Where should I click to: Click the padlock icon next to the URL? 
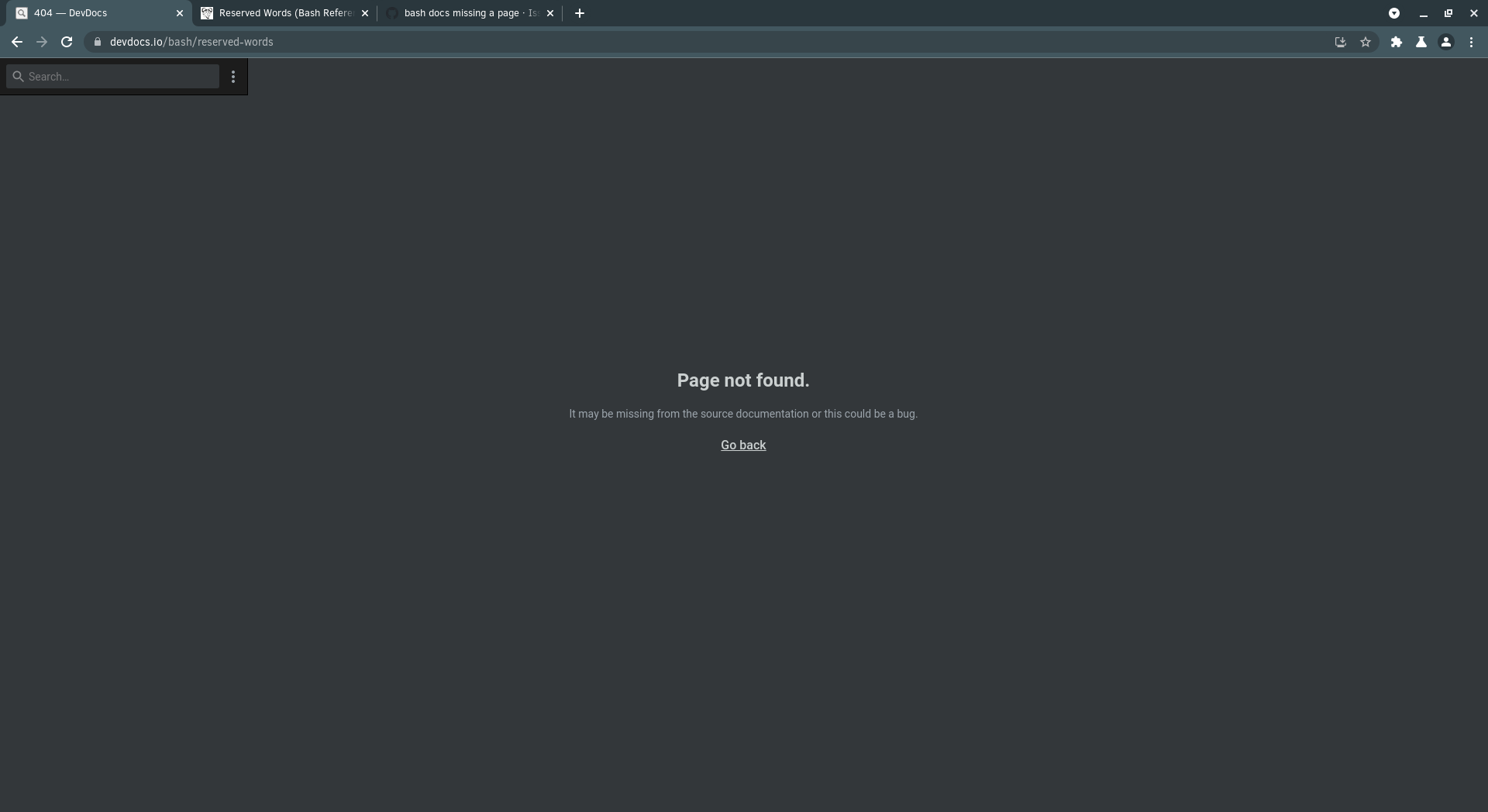tap(98, 42)
